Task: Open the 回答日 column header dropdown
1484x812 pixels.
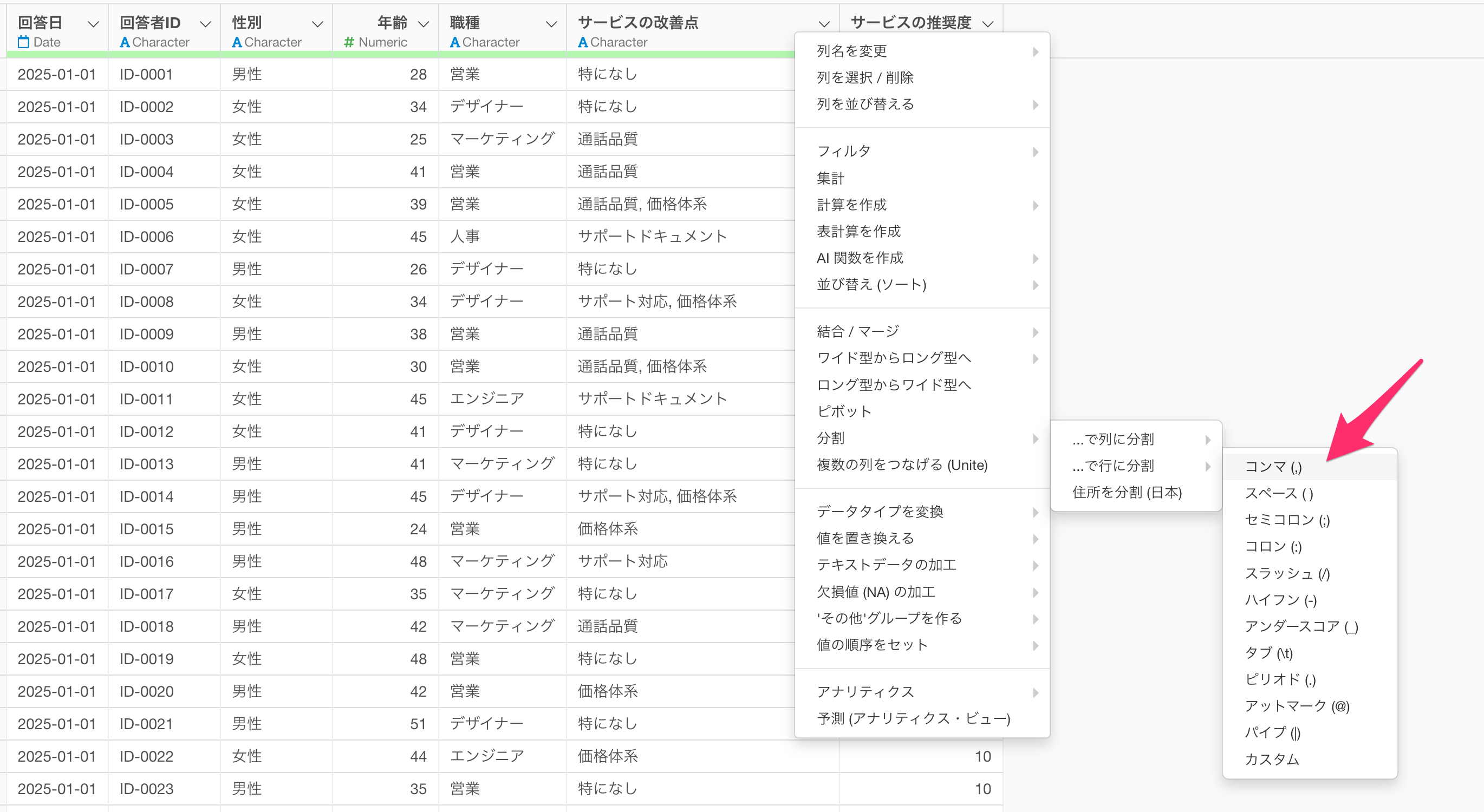Action: pyautogui.click(x=93, y=24)
